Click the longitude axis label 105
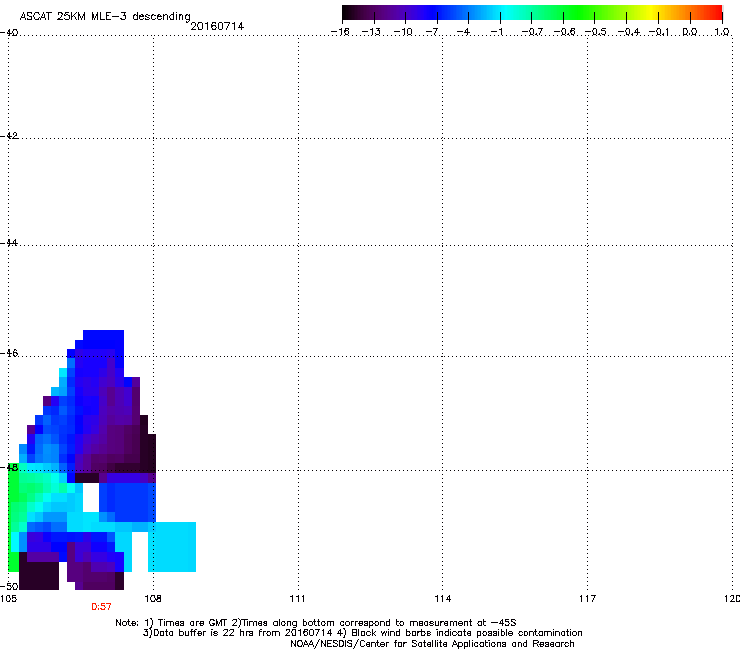The width and height of the screenshot is (740, 650). (x=8, y=599)
